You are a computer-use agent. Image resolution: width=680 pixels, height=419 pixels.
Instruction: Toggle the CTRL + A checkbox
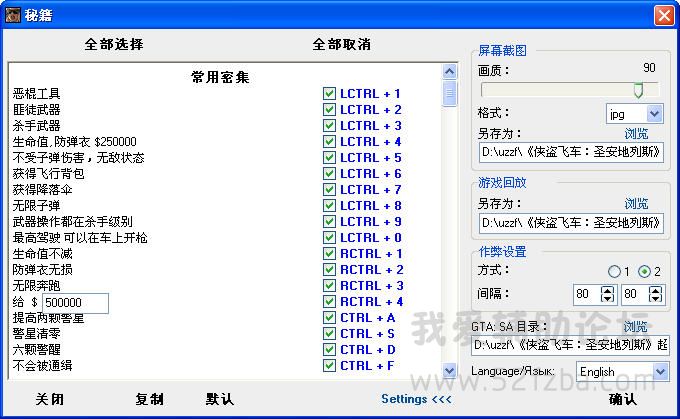coord(329,318)
